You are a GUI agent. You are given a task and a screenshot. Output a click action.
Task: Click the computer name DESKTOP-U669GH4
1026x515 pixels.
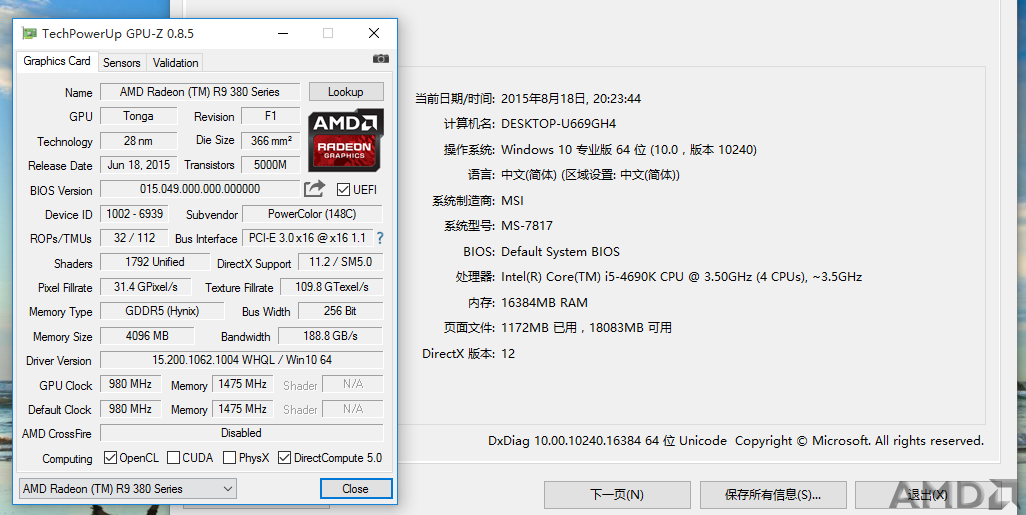click(558, 124)
